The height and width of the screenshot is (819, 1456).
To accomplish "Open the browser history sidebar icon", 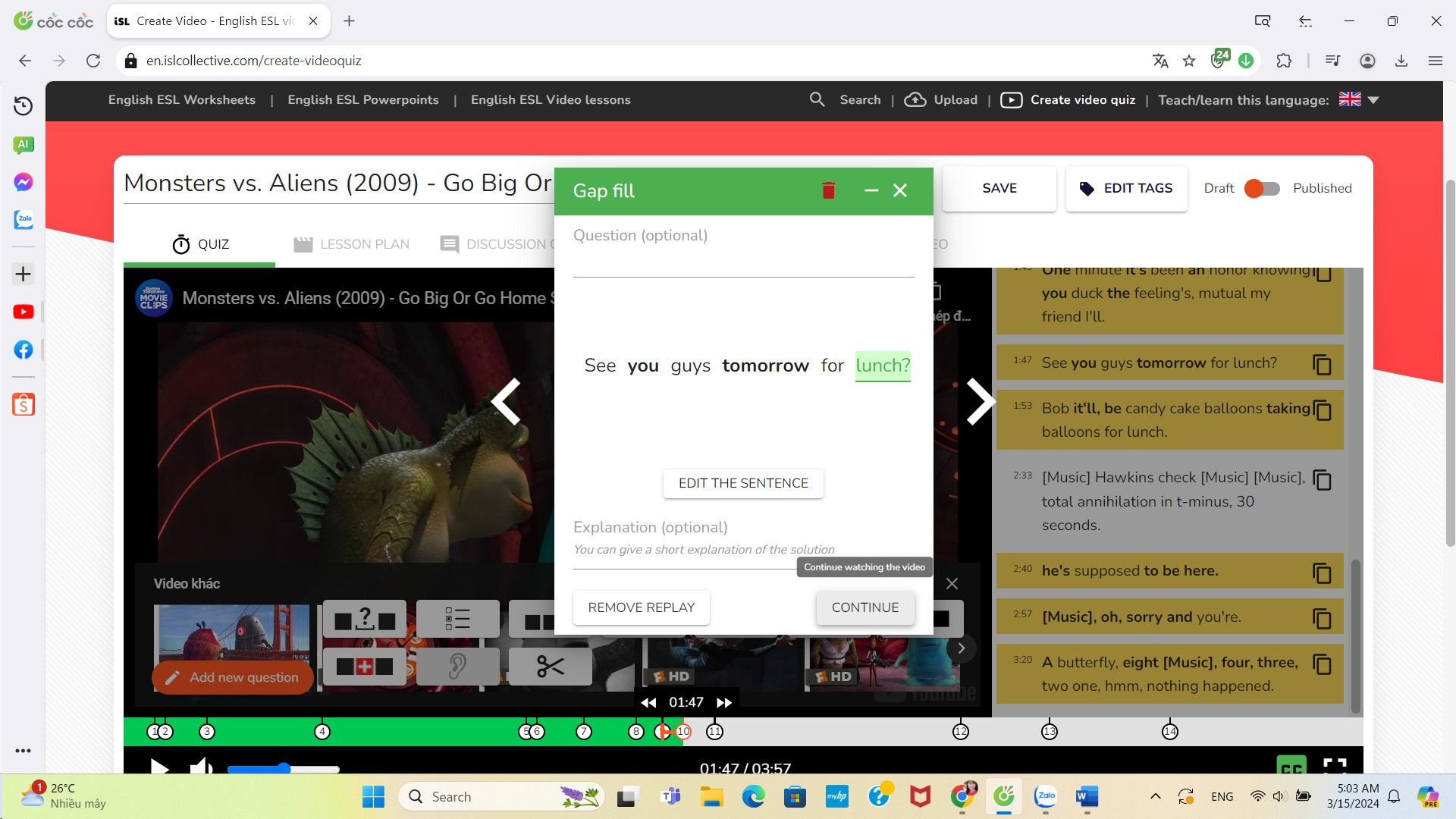I will [x=24, y=105].
